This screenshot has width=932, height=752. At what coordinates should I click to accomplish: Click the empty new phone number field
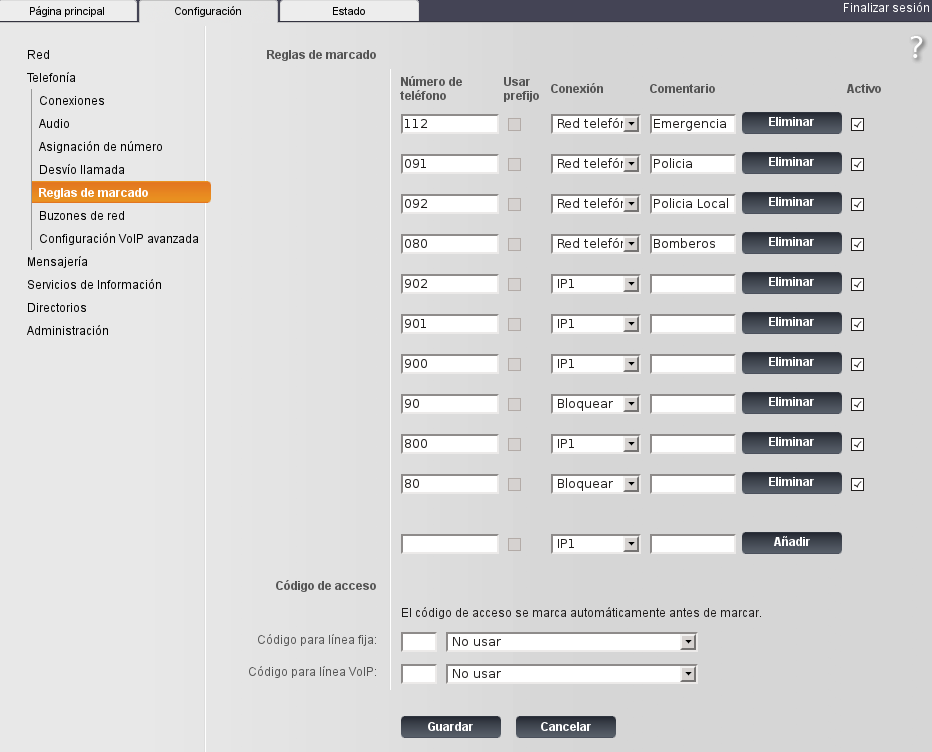click(x=449, y=544)
